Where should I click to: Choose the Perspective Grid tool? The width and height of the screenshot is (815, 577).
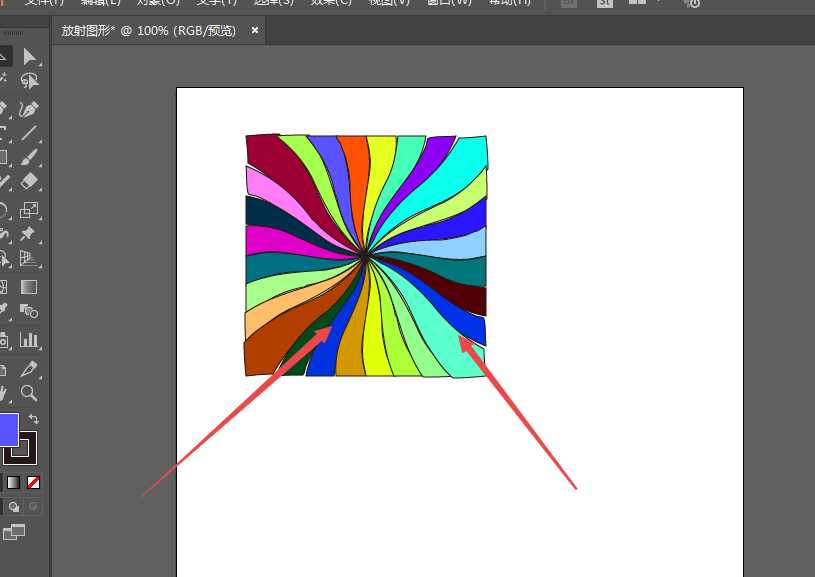click(29, 259)
